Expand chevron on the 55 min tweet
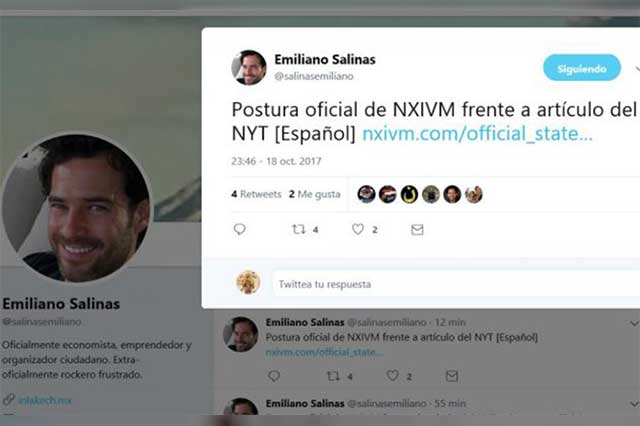The height and width of the screenshot is (426, 640). [634, 404]
